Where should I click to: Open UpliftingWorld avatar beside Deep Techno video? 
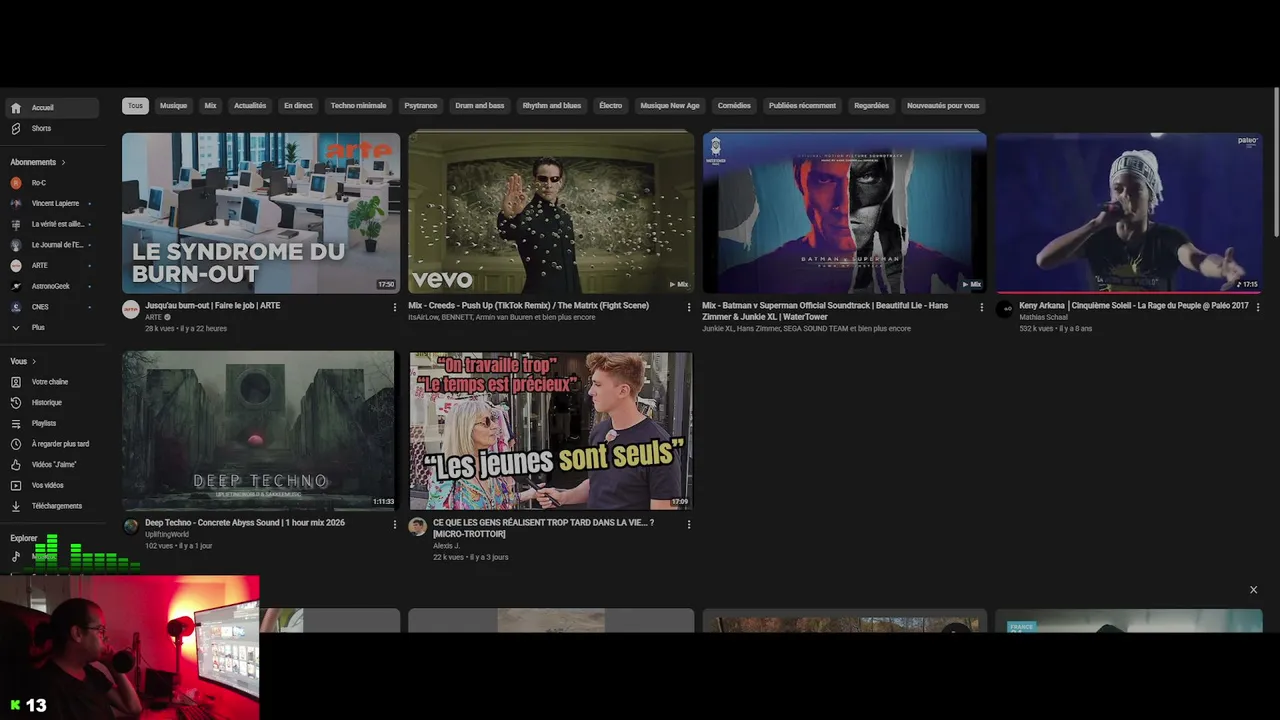pyautogui.click(x=131, y=527)
